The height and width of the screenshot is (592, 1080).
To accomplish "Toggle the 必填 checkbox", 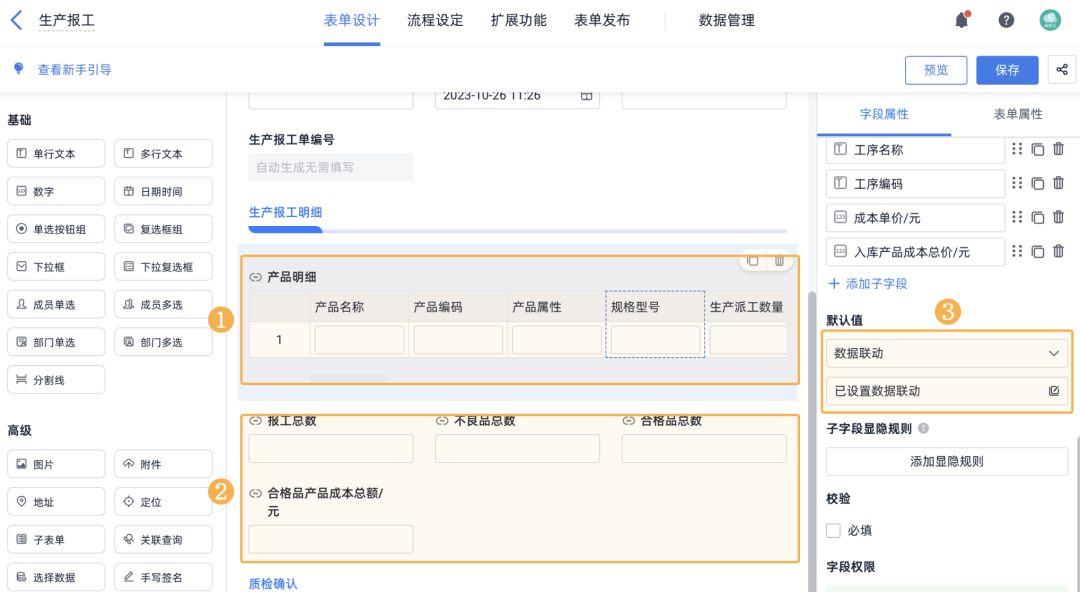I will coord(833,530).
